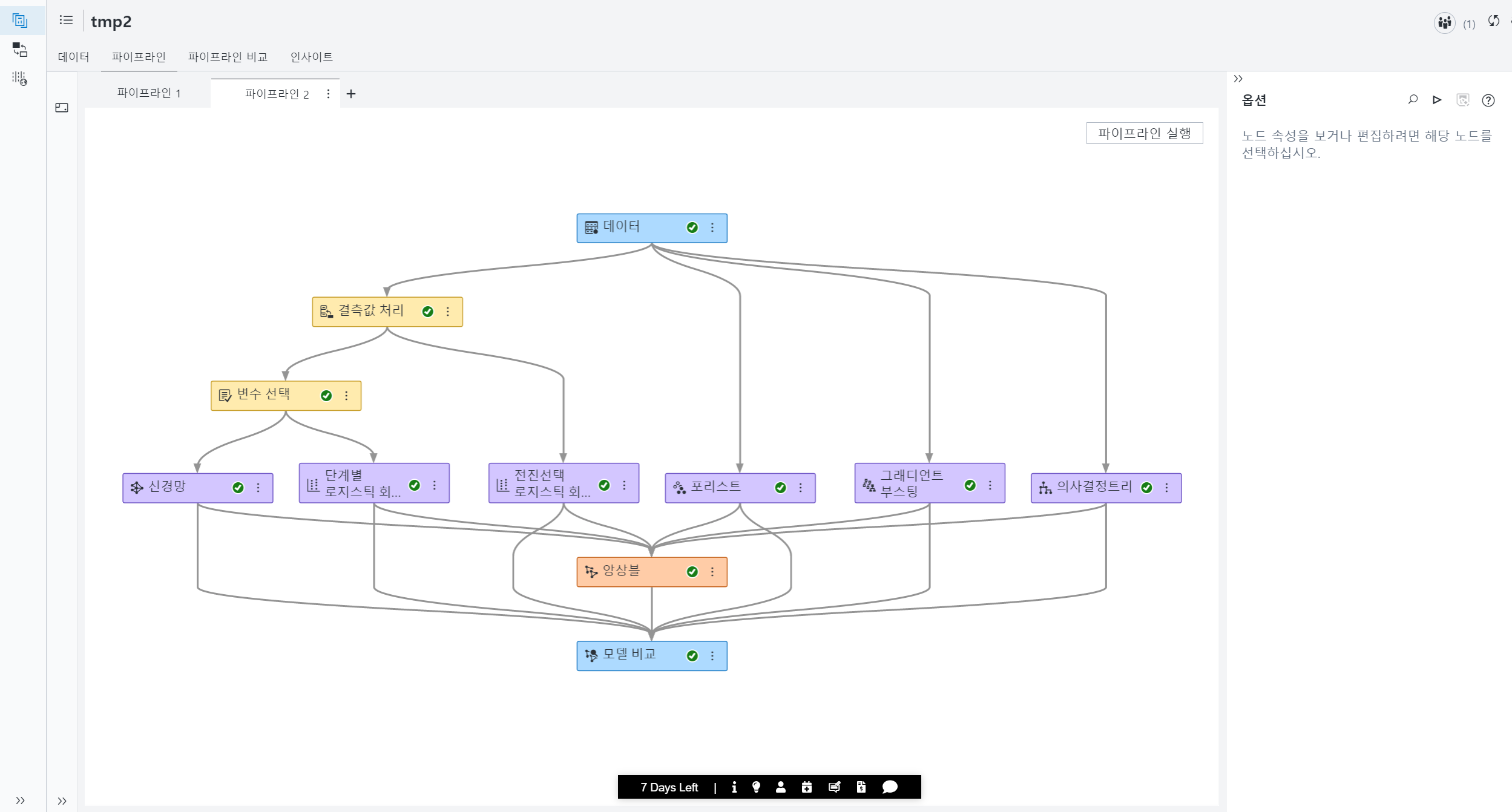Expand the bottom-left sidebar double chevron
This screenshot has height=812, width=1512.
21,801
